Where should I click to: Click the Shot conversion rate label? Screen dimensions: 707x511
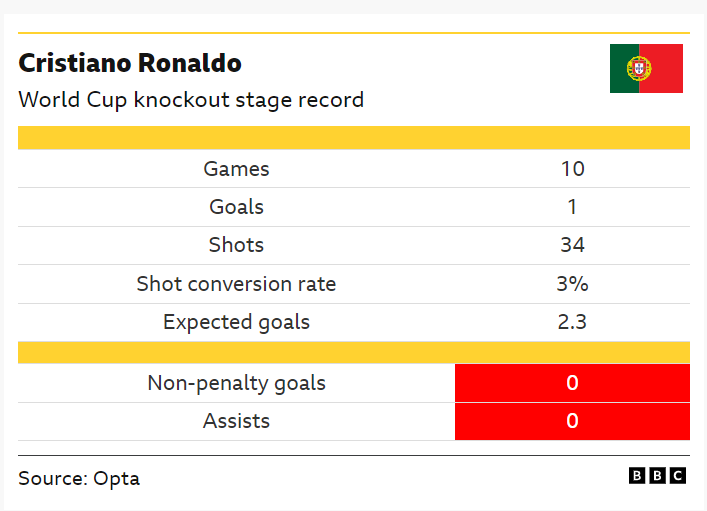pos(236,284)
